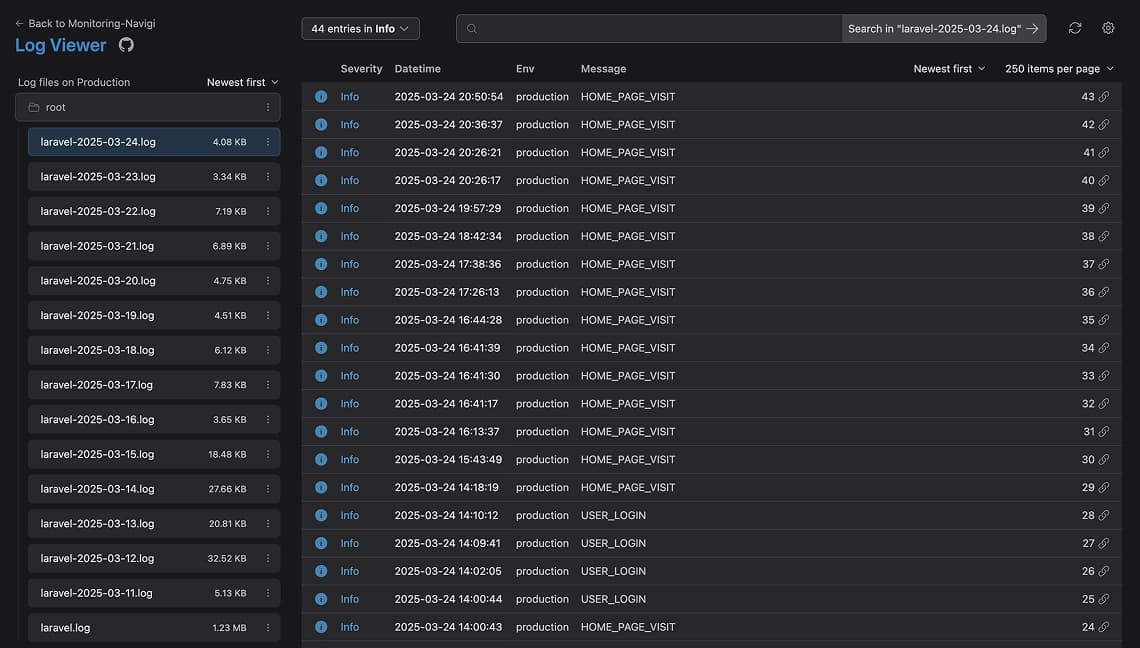Collapse the root folder
The height and width of the screenshot is (648, 1140).
(148, 108)
